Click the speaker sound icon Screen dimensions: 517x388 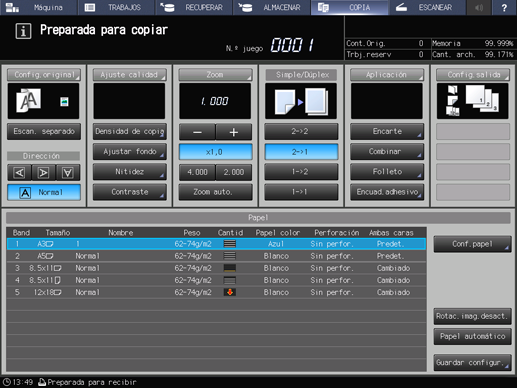click(x=479, y=7)
